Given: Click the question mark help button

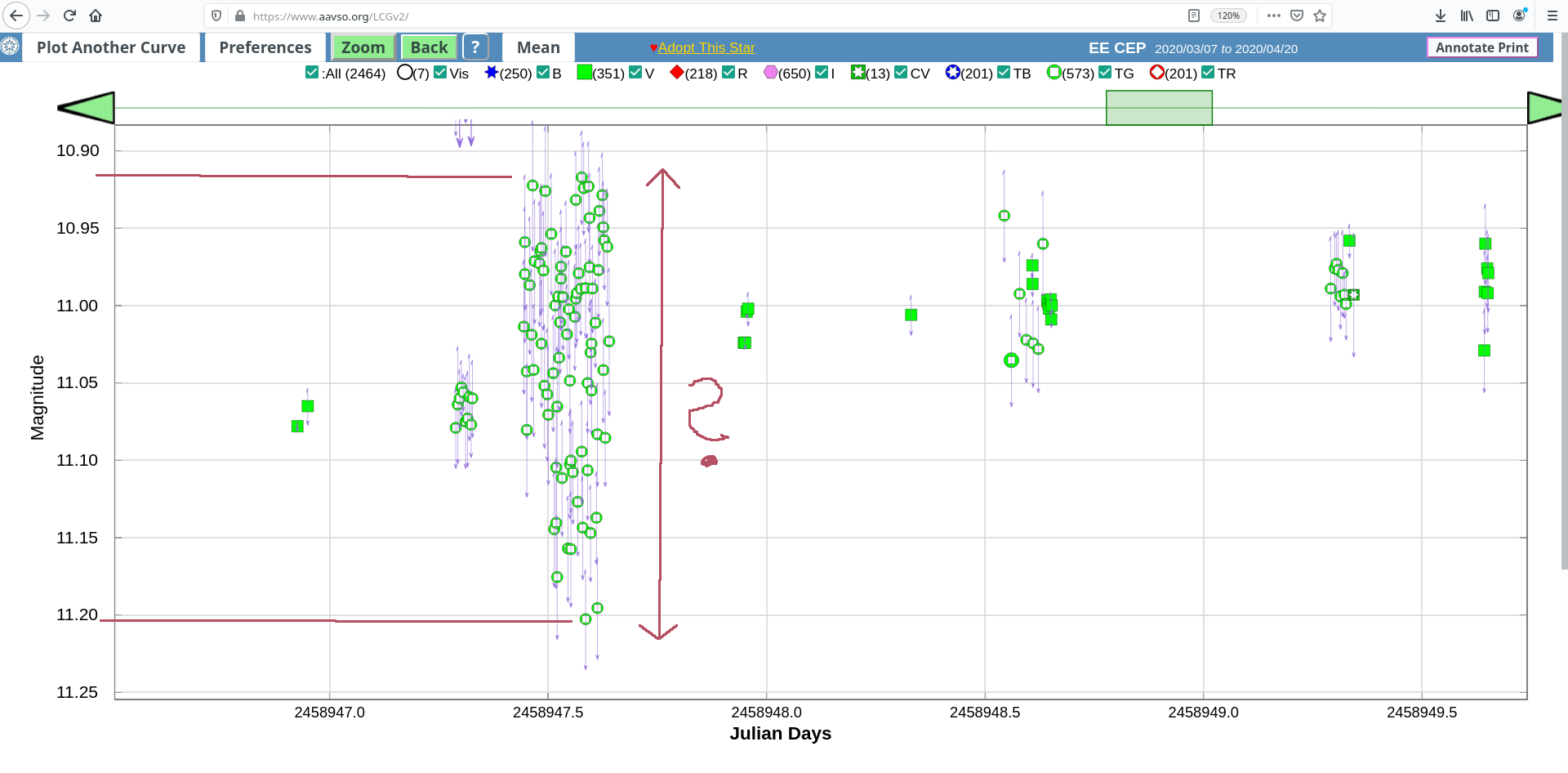Looking at the screenshot, I should (475, 47).
